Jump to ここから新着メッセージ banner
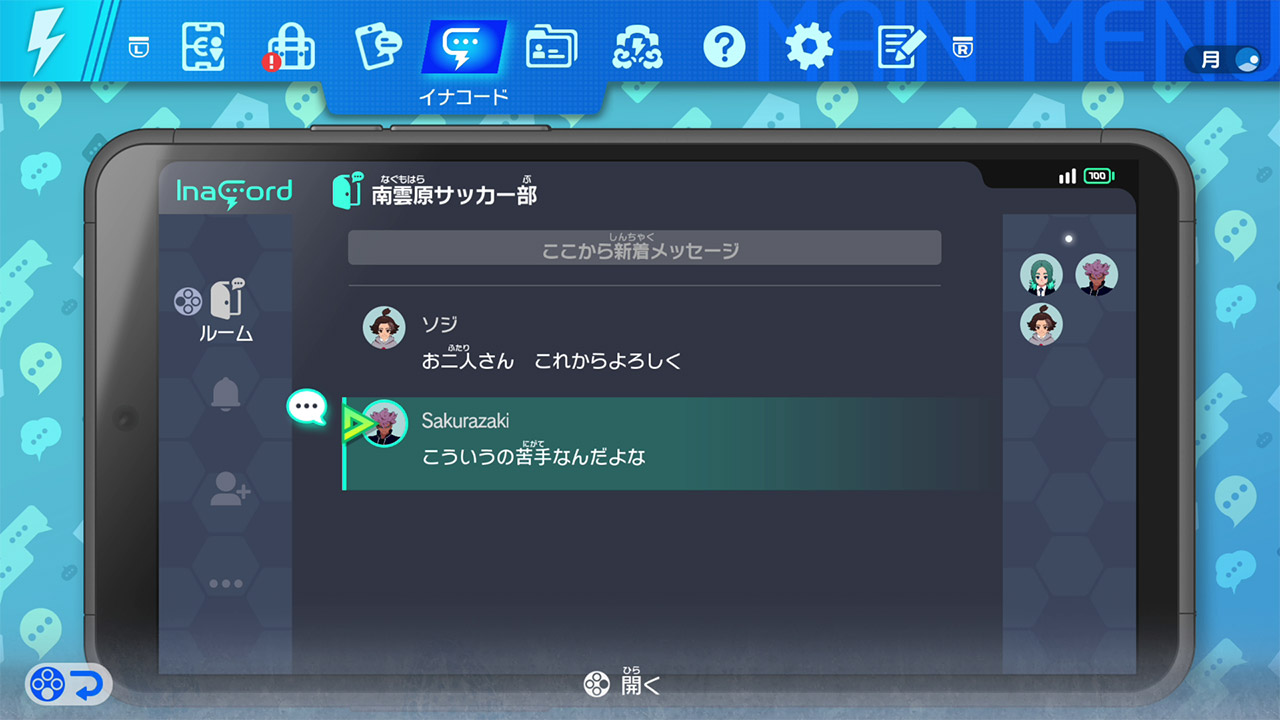 644,248
